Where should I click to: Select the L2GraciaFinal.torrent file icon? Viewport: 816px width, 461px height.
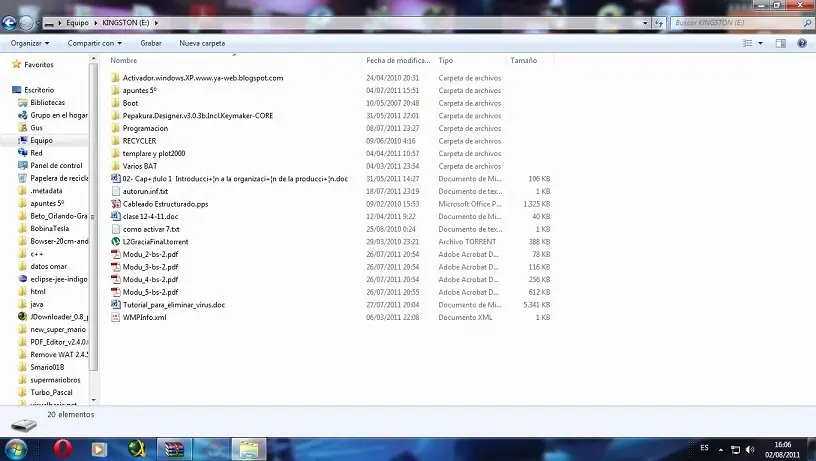click(x=116, y=241)
